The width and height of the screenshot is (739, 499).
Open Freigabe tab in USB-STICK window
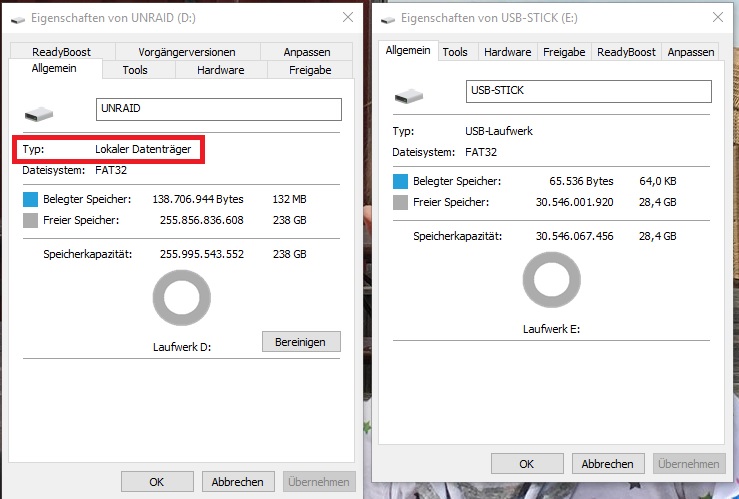point(564,52)
